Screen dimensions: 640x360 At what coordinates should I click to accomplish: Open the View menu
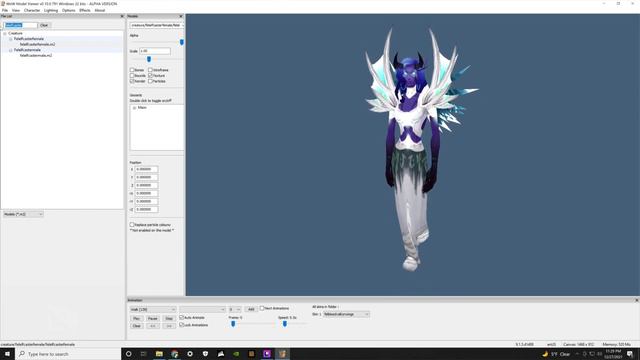coord(16,10)
